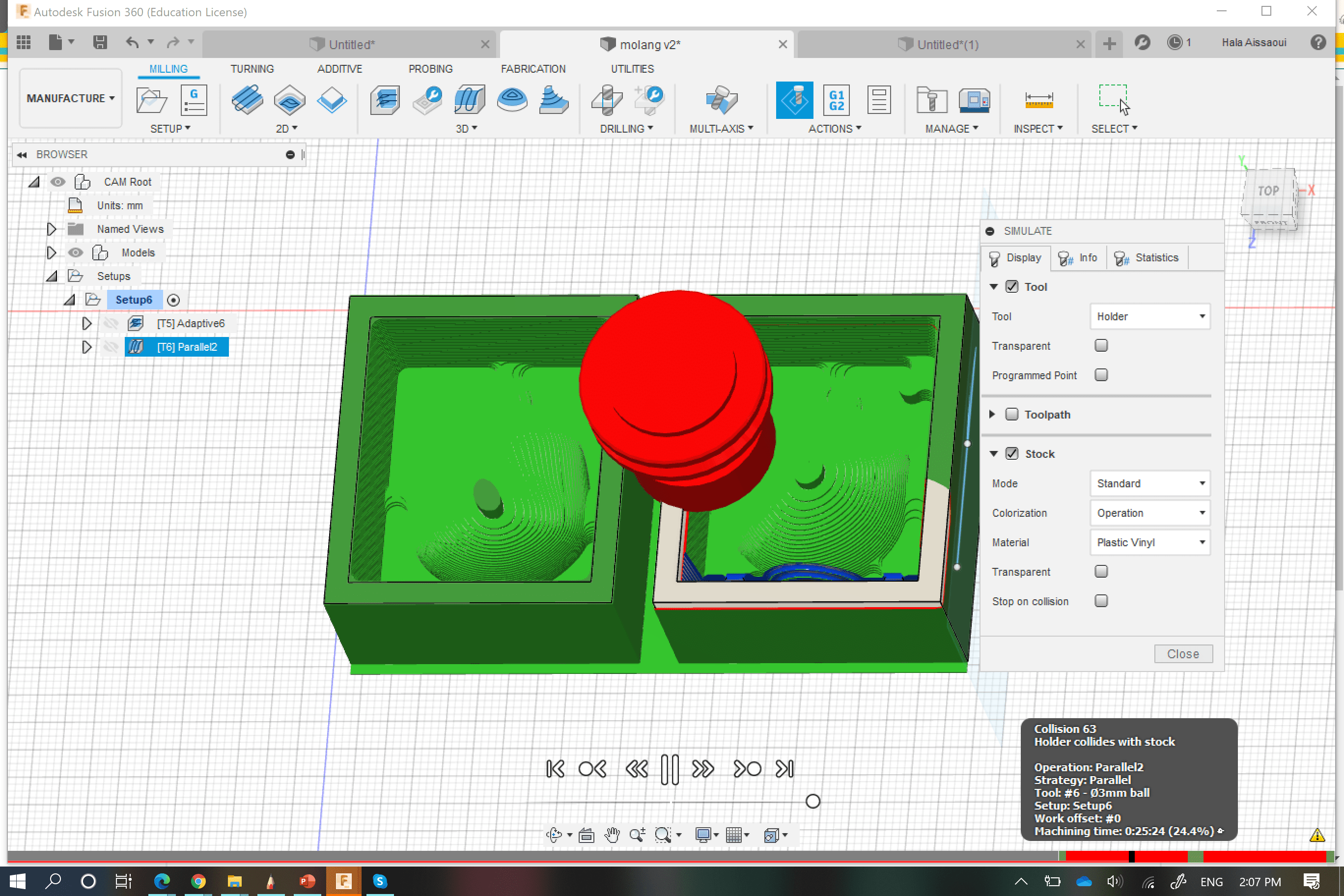This screenshot has width=1344, height=896.
Task: Select the 3D Adaptive Clearing icon
Action: 385,100
